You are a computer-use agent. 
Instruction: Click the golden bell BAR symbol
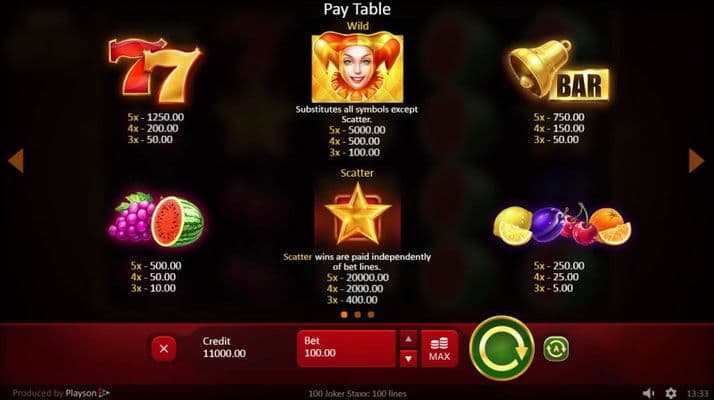click(559, 70)
